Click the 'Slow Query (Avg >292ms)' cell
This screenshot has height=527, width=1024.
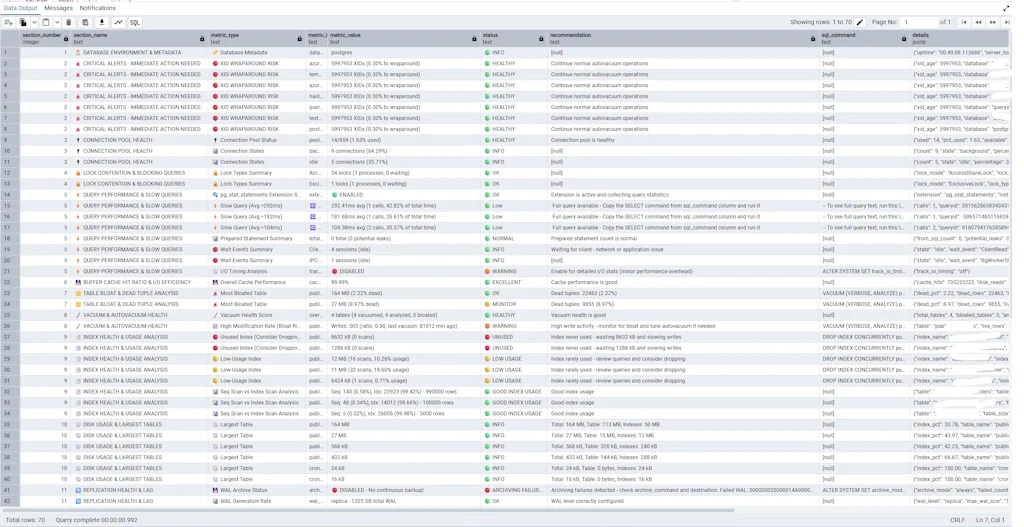(x=257, y=206)
